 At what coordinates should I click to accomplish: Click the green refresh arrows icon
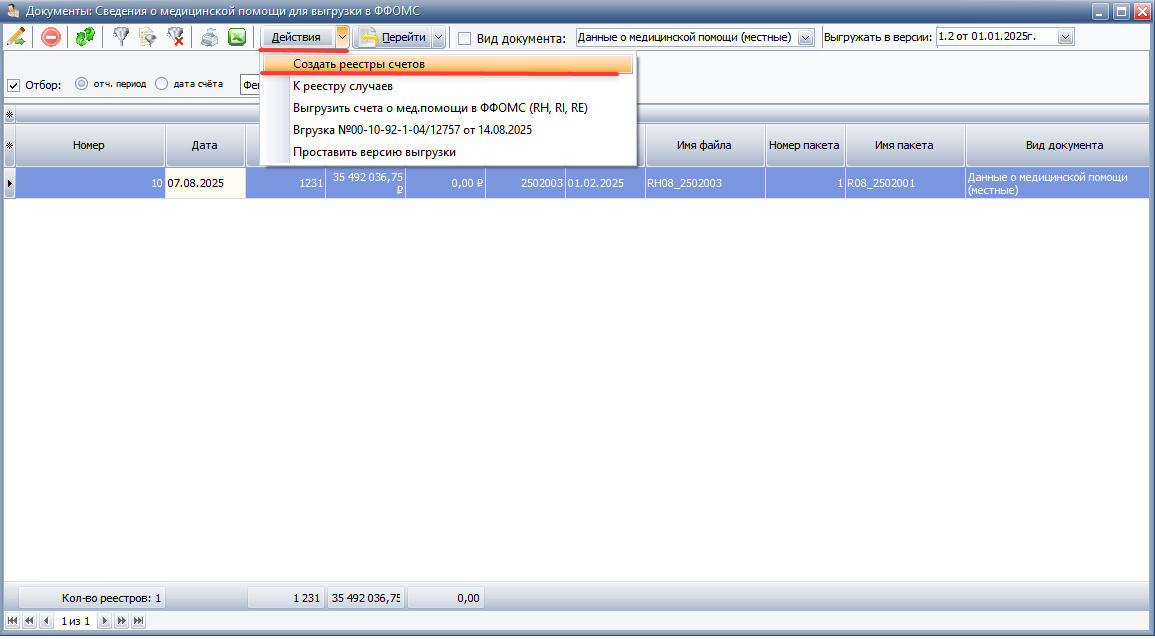tap(86, 38)
